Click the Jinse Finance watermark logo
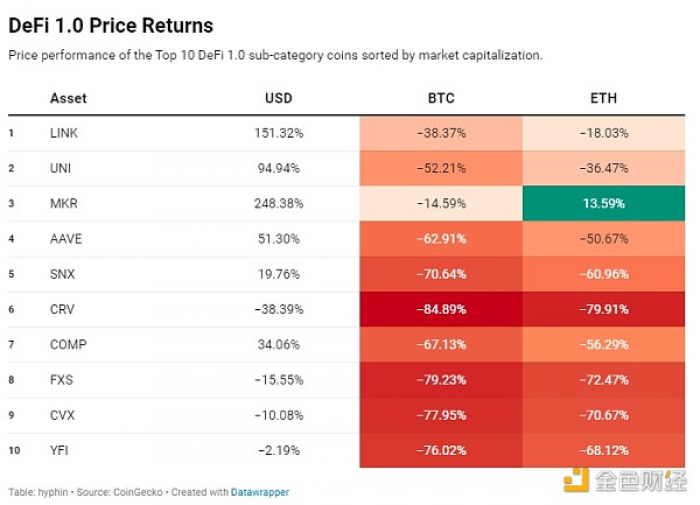 [625, 480]
